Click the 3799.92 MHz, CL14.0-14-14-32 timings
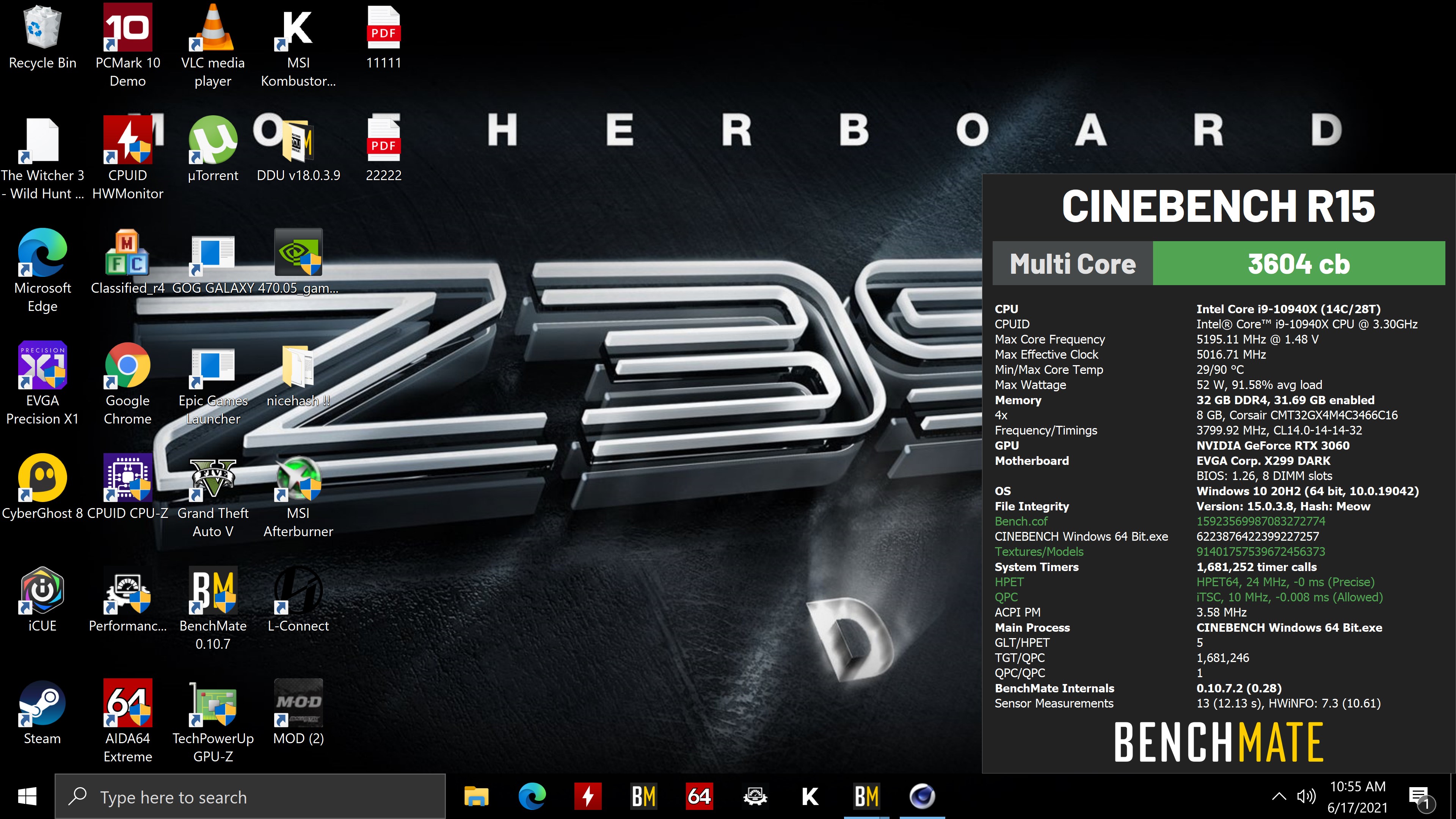The image size is (1456, 819). tap(1279, 430)
